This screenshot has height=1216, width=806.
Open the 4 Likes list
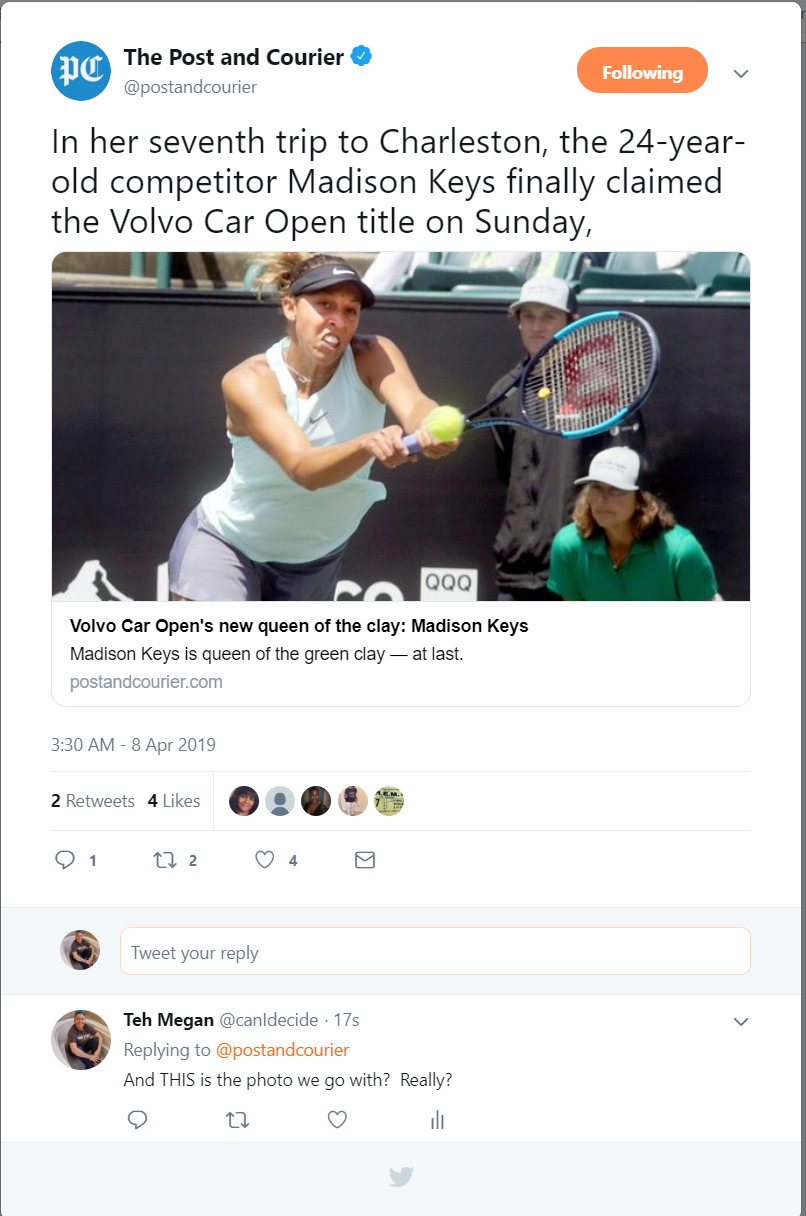pyautogui.click(x=174, y=801)
